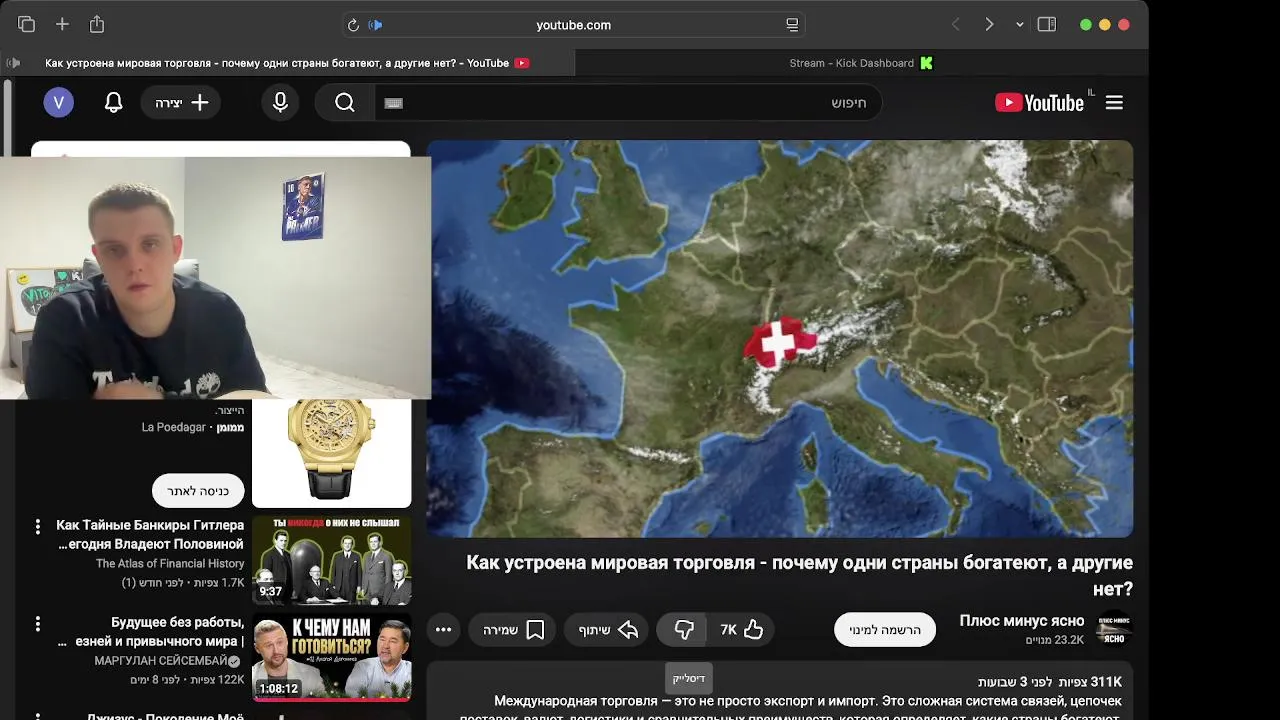Select the YouTube video tab

click(288, 63)
